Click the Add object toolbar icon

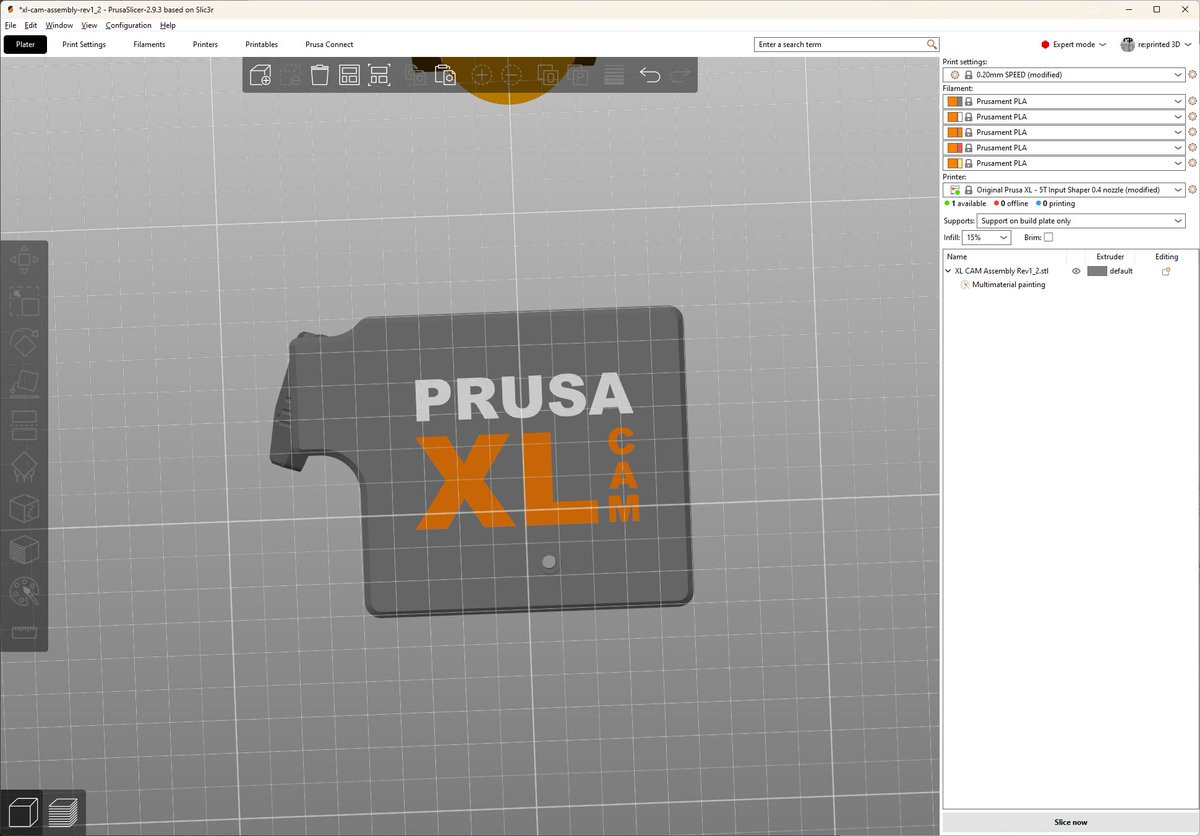point(260,75)
